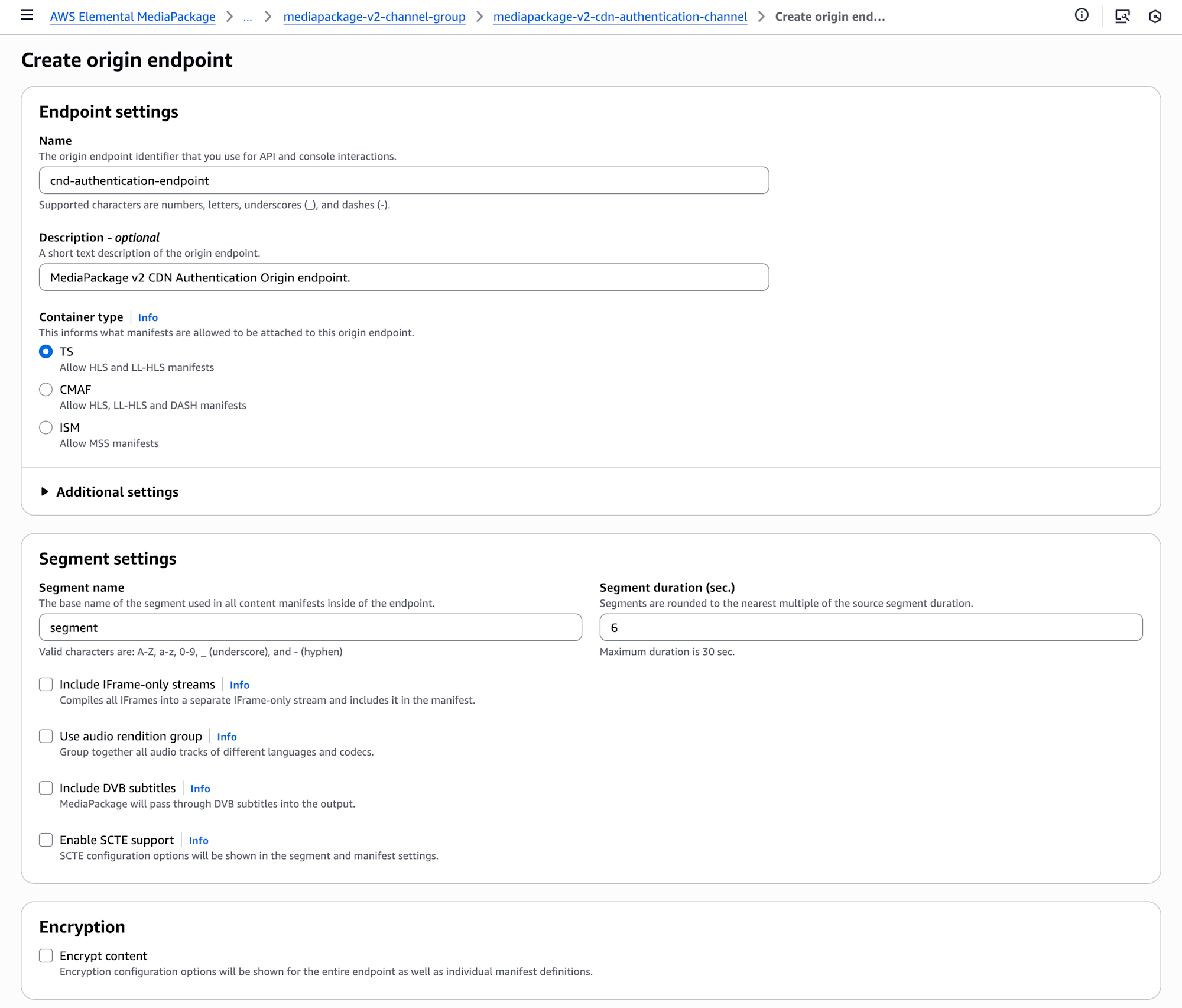Open the hamburger navigation menu

pyautogui.click(x=27, y=15)
